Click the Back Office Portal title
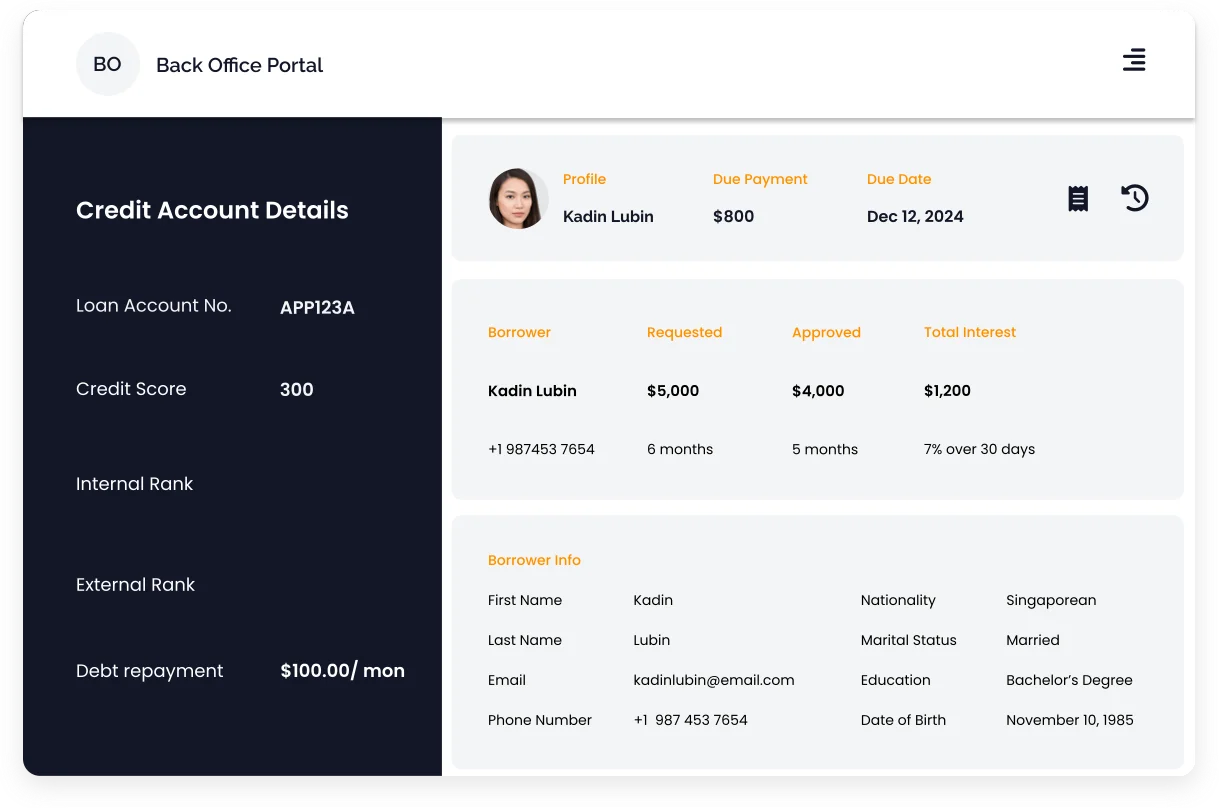 [x=240, y=65]
